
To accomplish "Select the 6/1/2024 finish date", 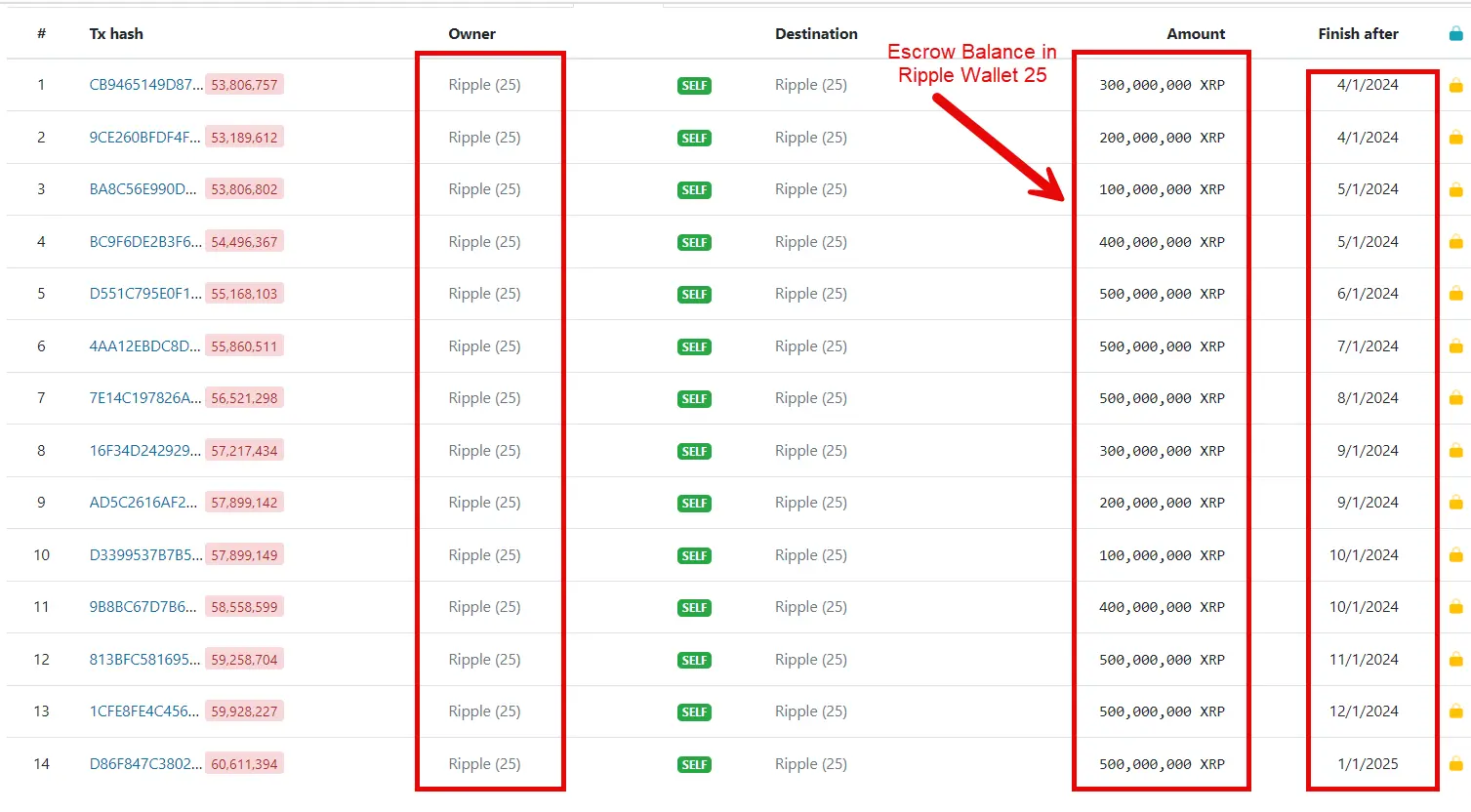I will [x=1368, y=294].
